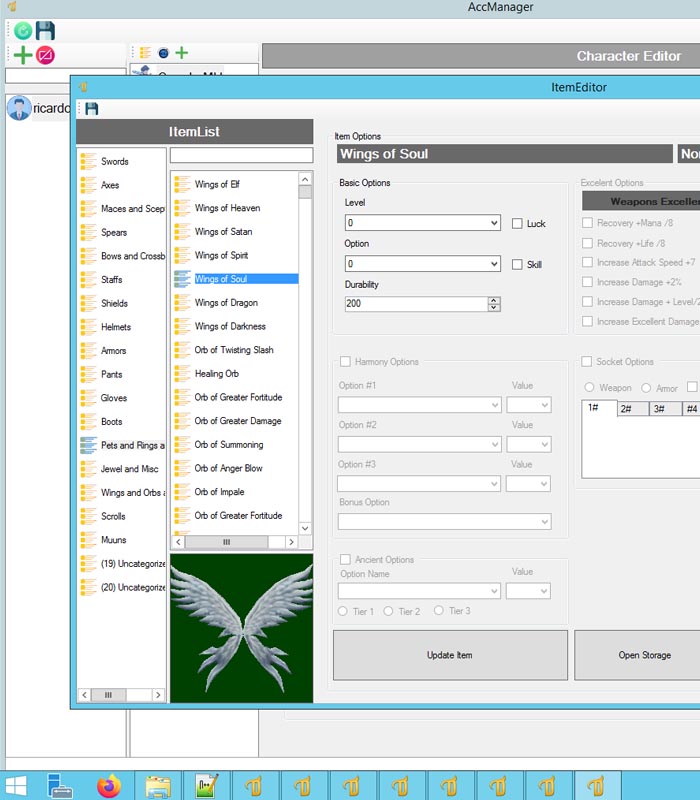The image size is (700, 800).
Task: Select the Tier 2 radio button
Action: tap(388, 611)
